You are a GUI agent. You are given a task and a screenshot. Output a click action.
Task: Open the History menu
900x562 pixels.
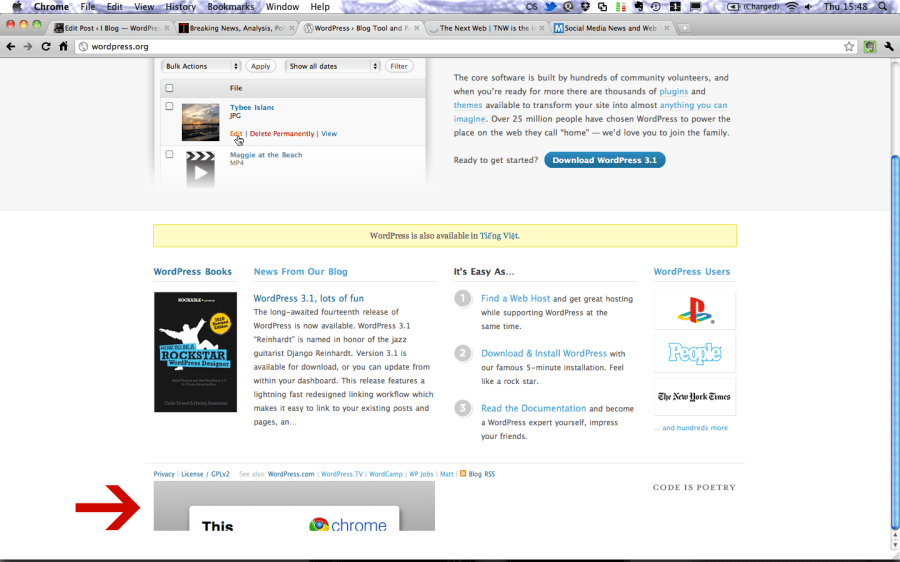[180, 7]
